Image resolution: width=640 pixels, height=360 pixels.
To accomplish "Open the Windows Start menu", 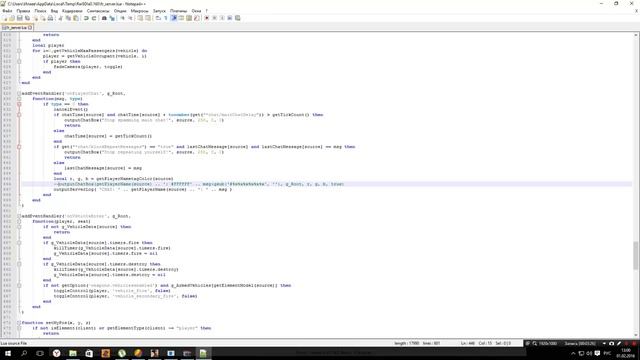I will coord(8,353).
